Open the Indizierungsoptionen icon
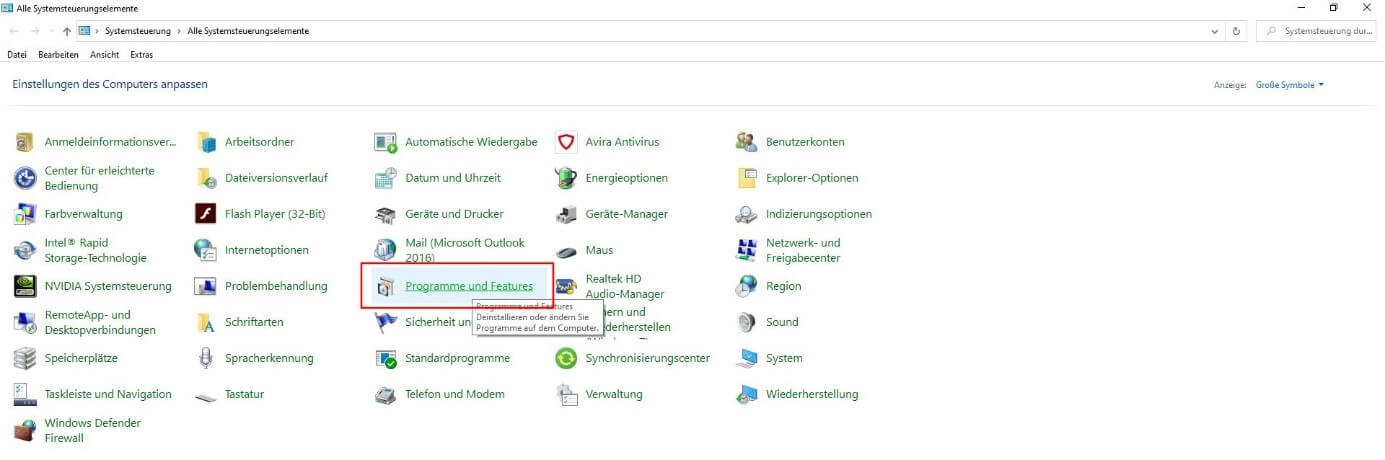 (747, 214)
